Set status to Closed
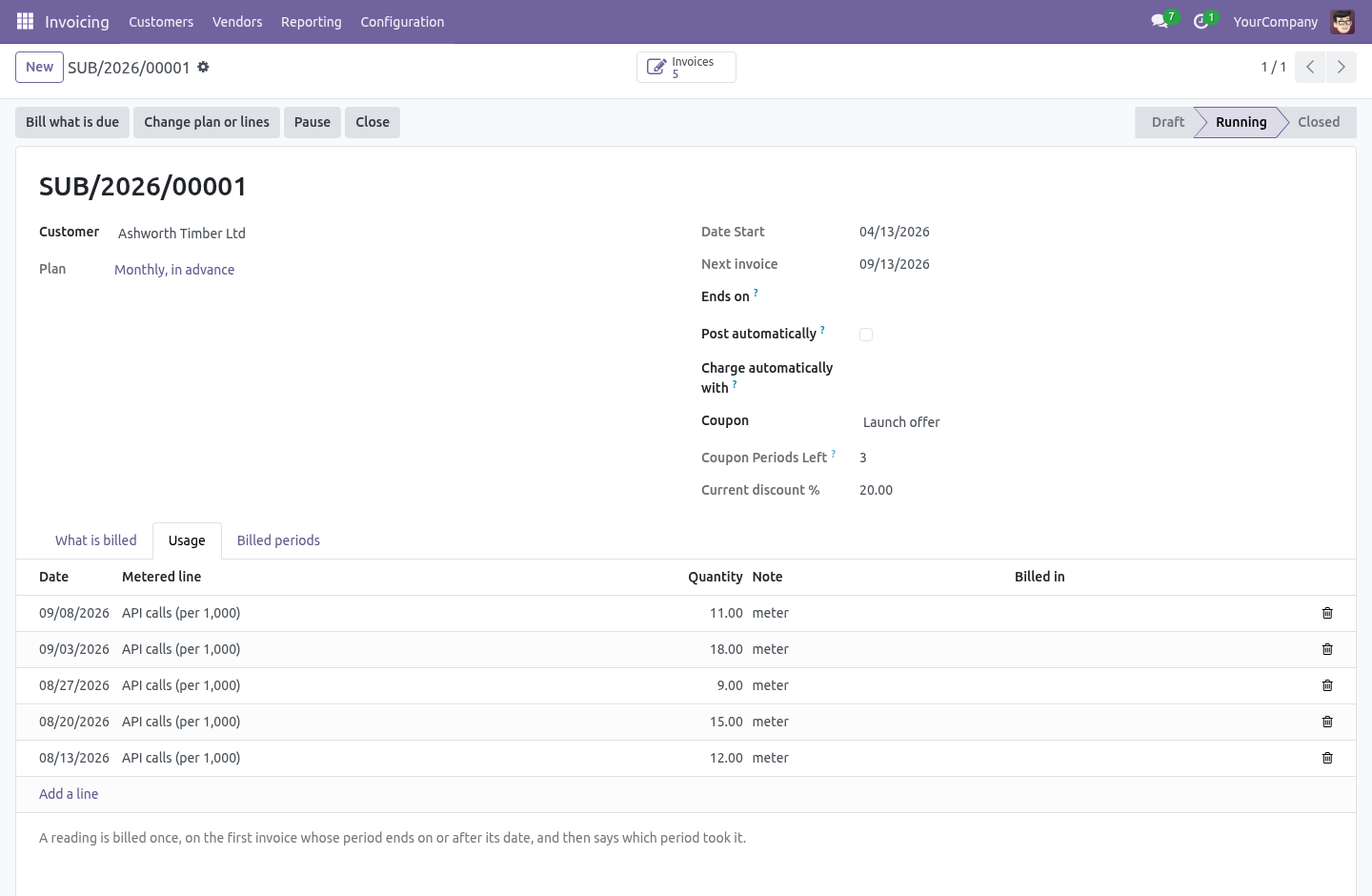Viewport: 1372px width, 896px height. point(1319,122)
